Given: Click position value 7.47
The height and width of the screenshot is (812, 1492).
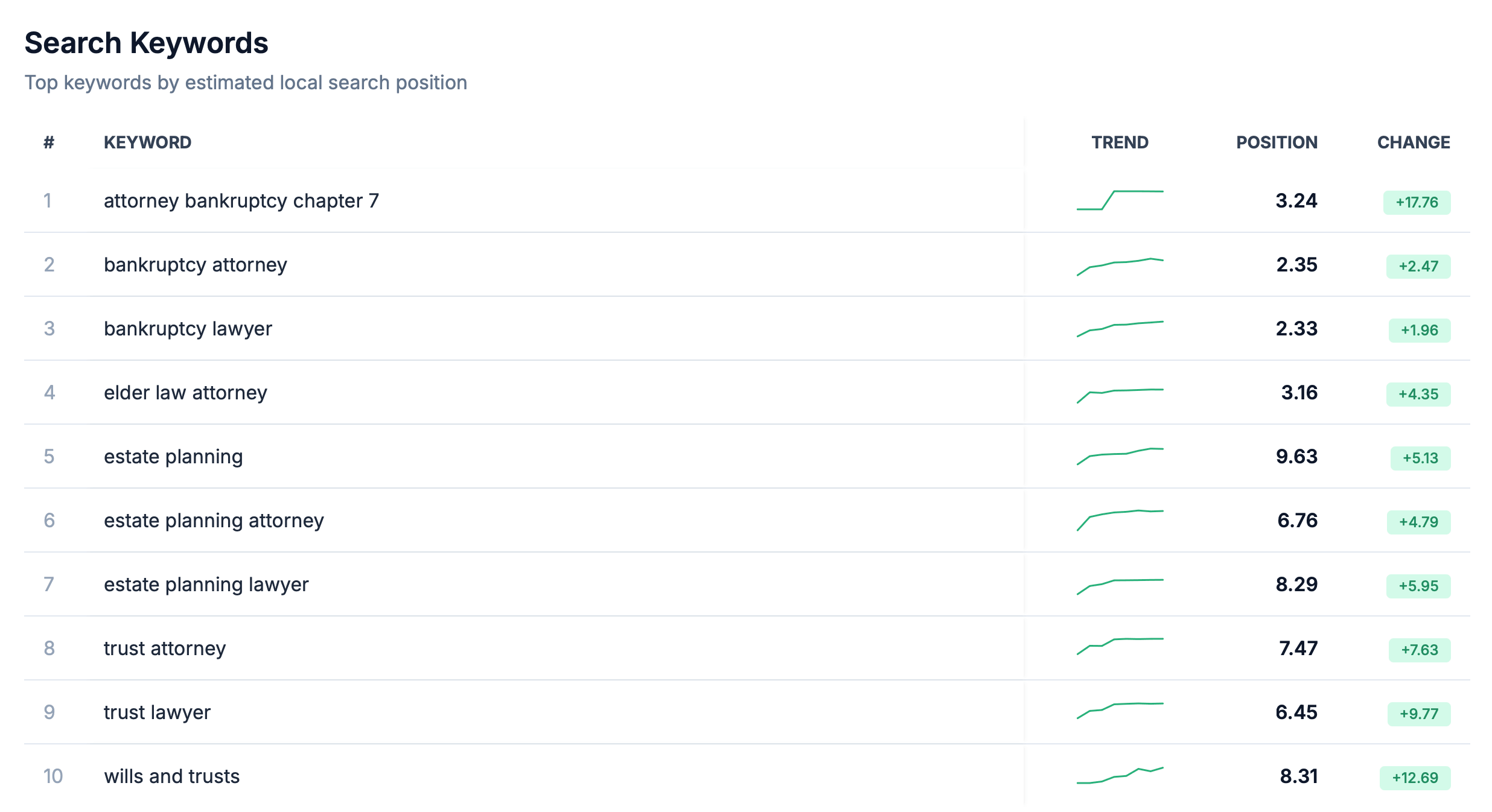Looking at the screenshot, I should pyautogui.click(x=1298, y=648).
